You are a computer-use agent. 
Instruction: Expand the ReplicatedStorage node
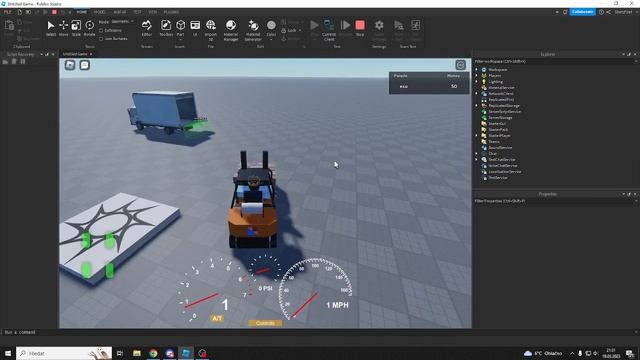pyautogui.click(x=476, y=106)
